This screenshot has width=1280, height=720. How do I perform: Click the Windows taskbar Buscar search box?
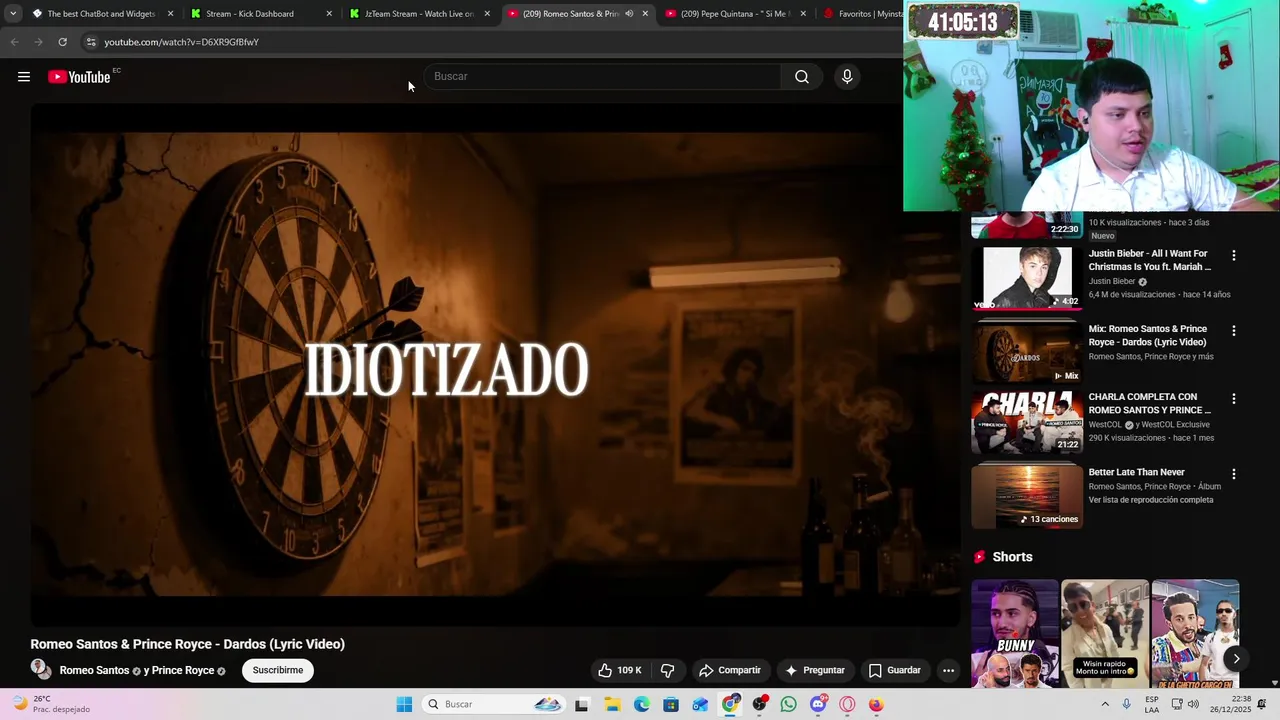tap(493, 704)
